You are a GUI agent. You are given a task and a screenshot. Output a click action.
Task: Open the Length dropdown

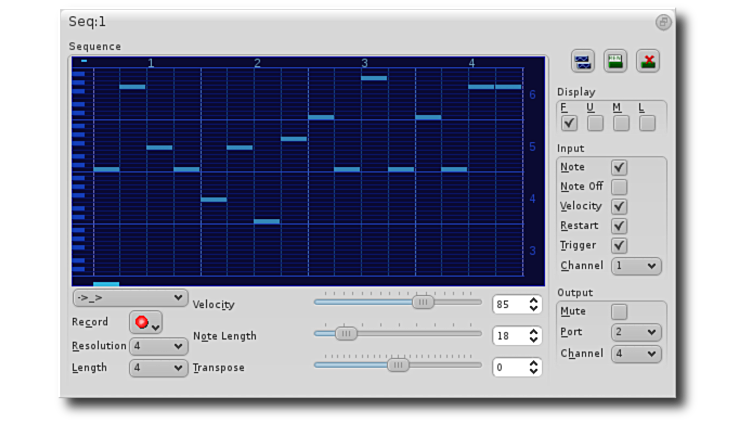158,368
